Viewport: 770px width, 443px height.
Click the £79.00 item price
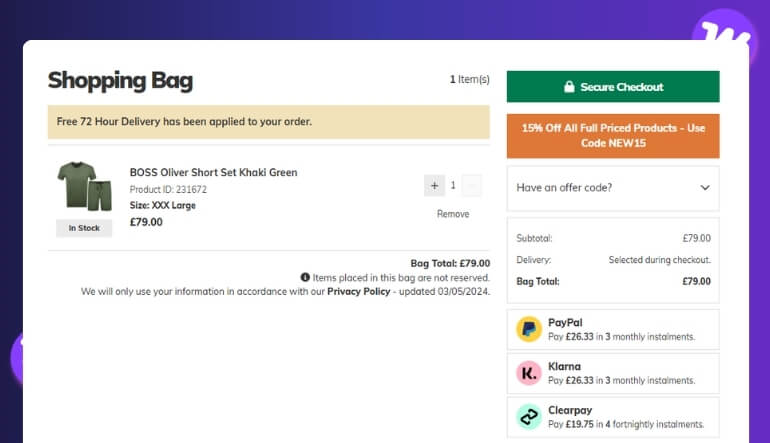tap(146, 222)
